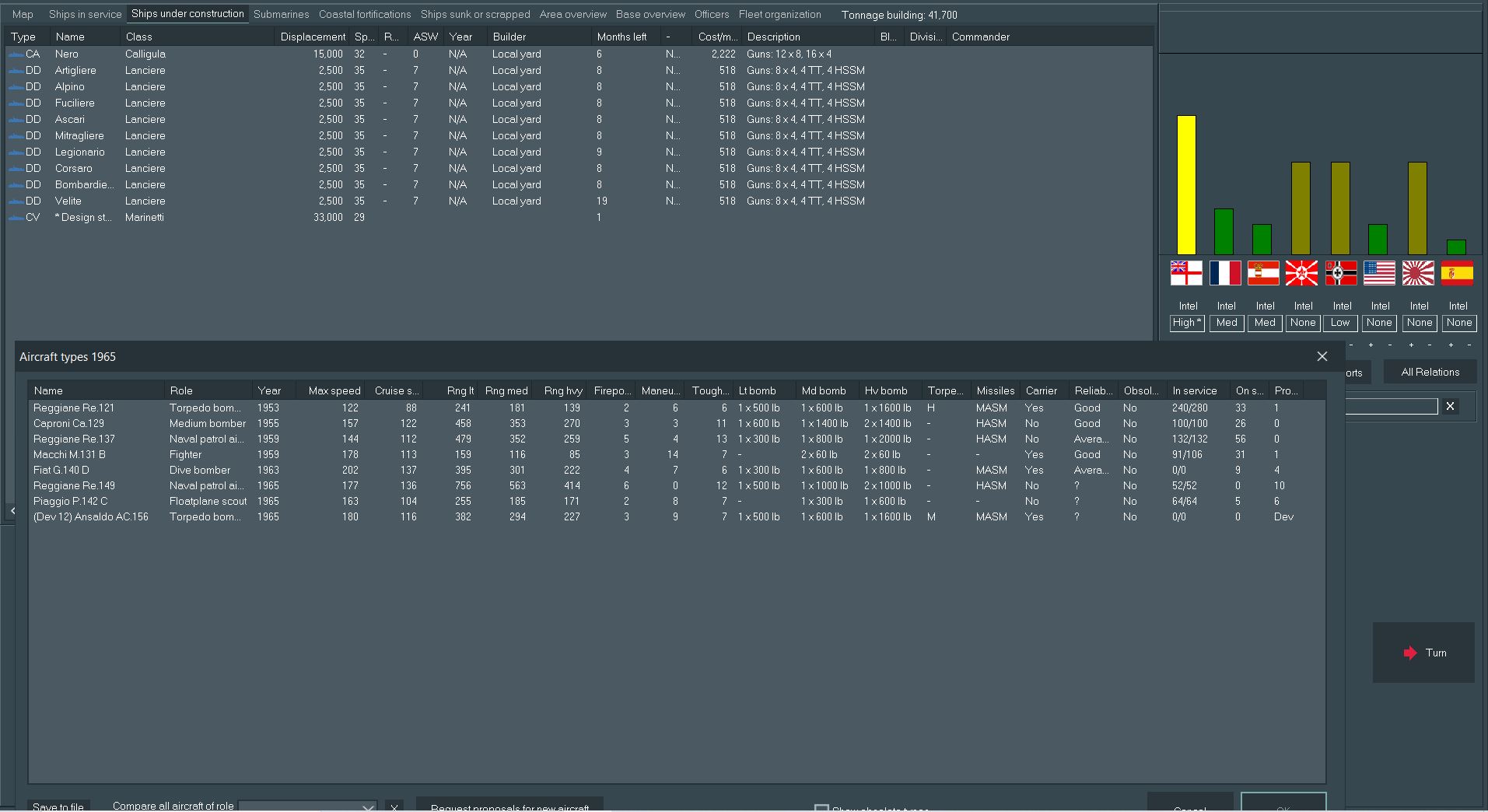
Task: Decrease intel spending under the Spanish flag
Action: [1469, 345]
